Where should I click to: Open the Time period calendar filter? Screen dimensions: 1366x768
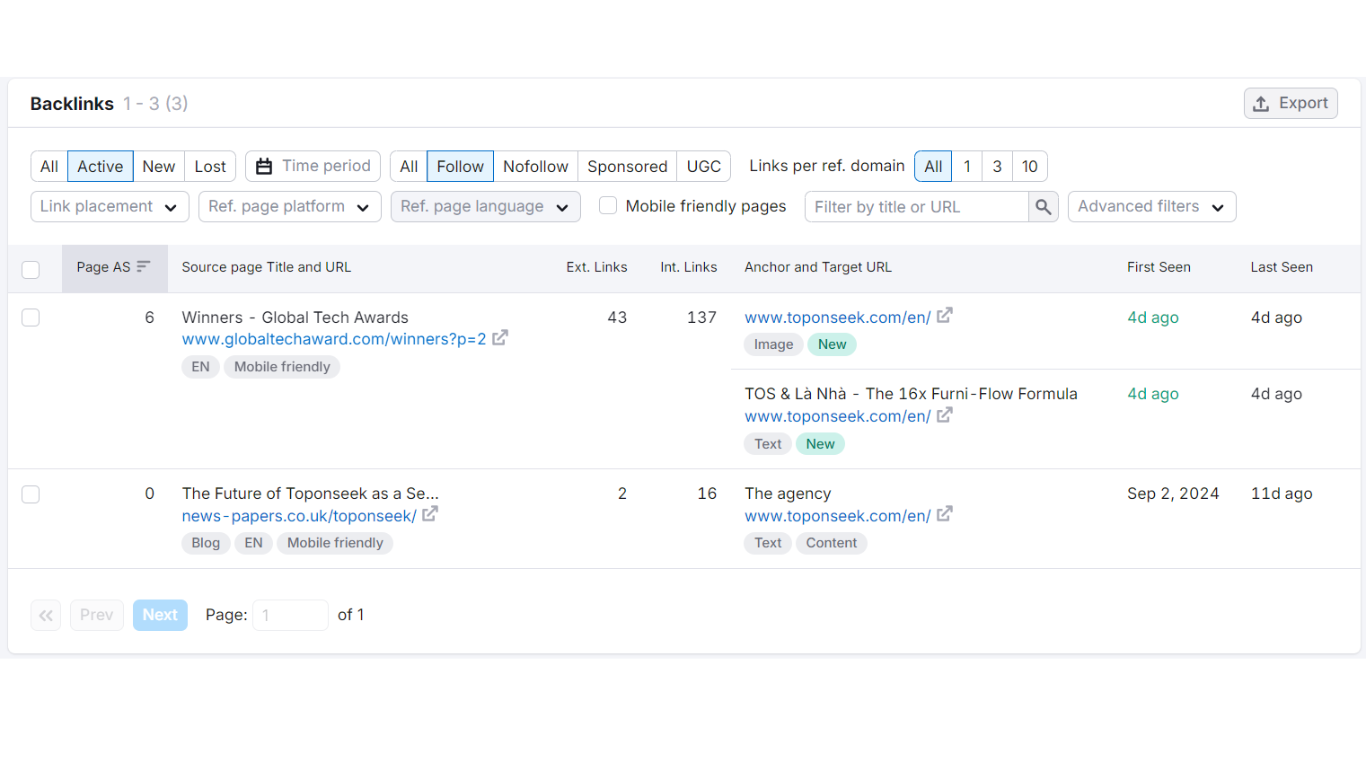point(313,166)
